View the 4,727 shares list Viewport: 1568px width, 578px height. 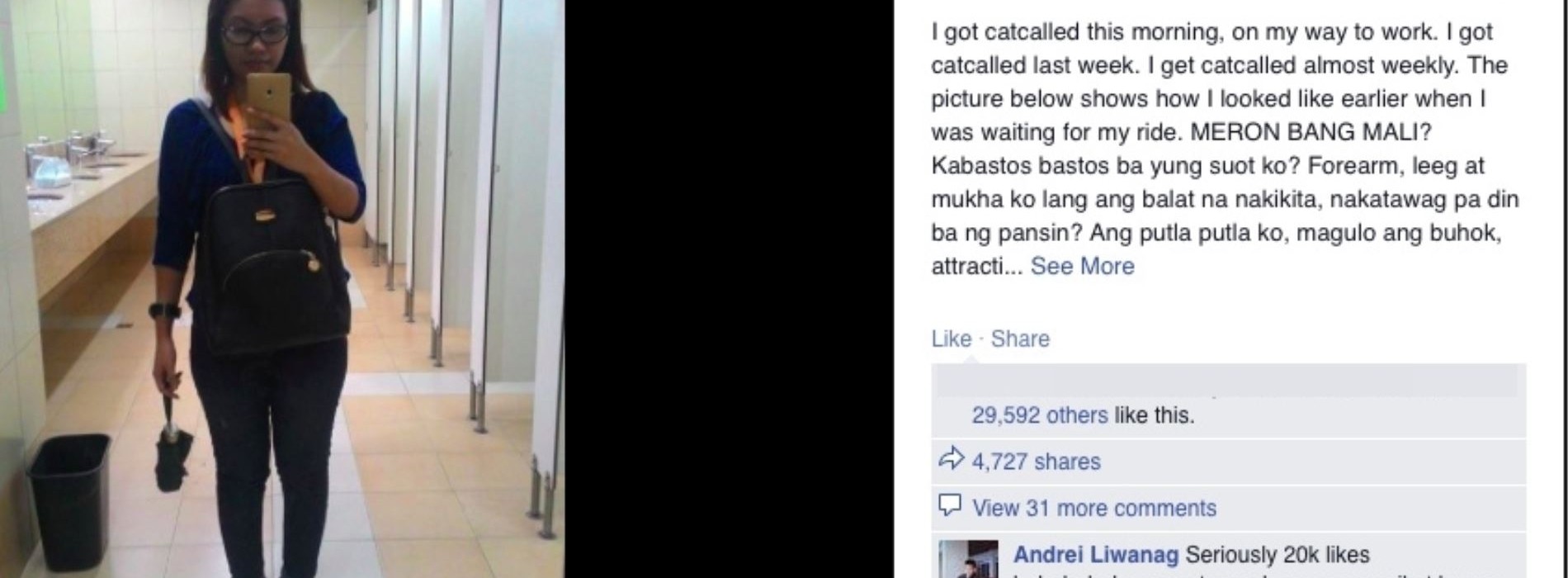[1037, 461]
